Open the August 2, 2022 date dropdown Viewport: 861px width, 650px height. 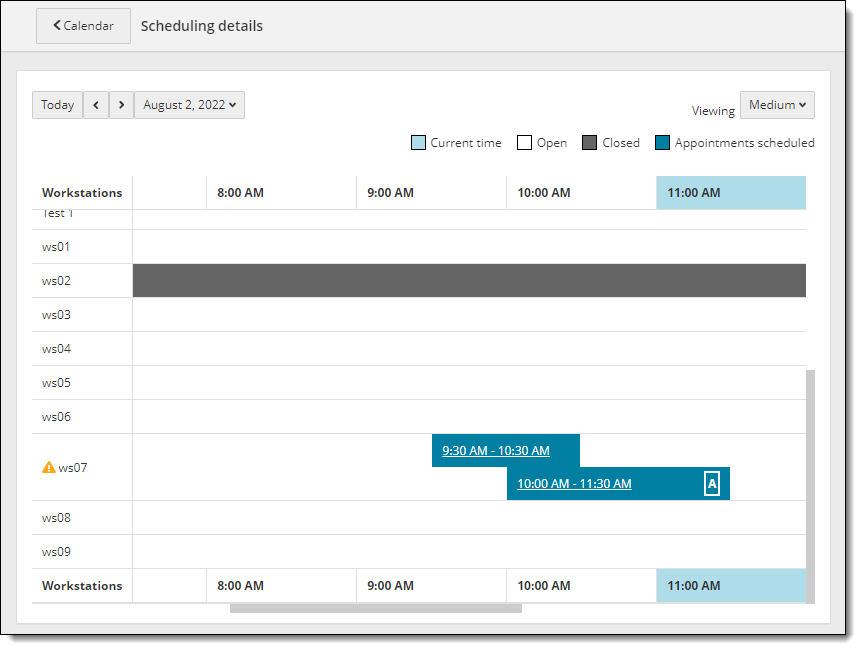click(189, 105)
